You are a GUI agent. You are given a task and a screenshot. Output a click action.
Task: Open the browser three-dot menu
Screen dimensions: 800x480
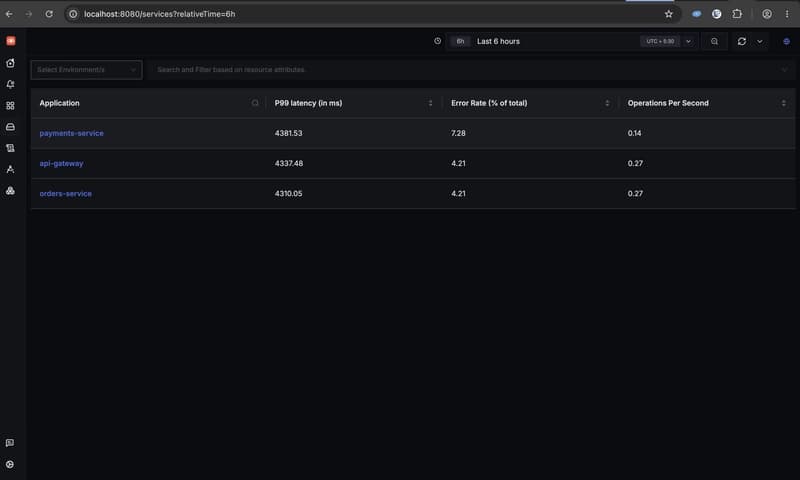(x=787, y=14)
